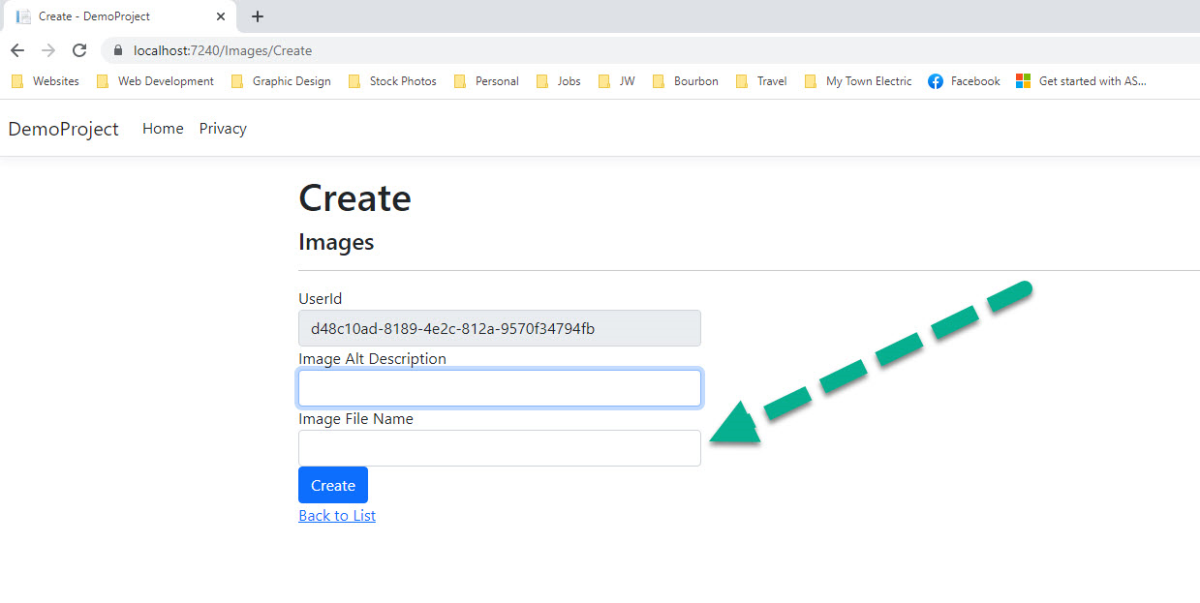Follow the Back to List link
The height and width of the screenshot is (603, 1200).
click(x=337, y=516)
